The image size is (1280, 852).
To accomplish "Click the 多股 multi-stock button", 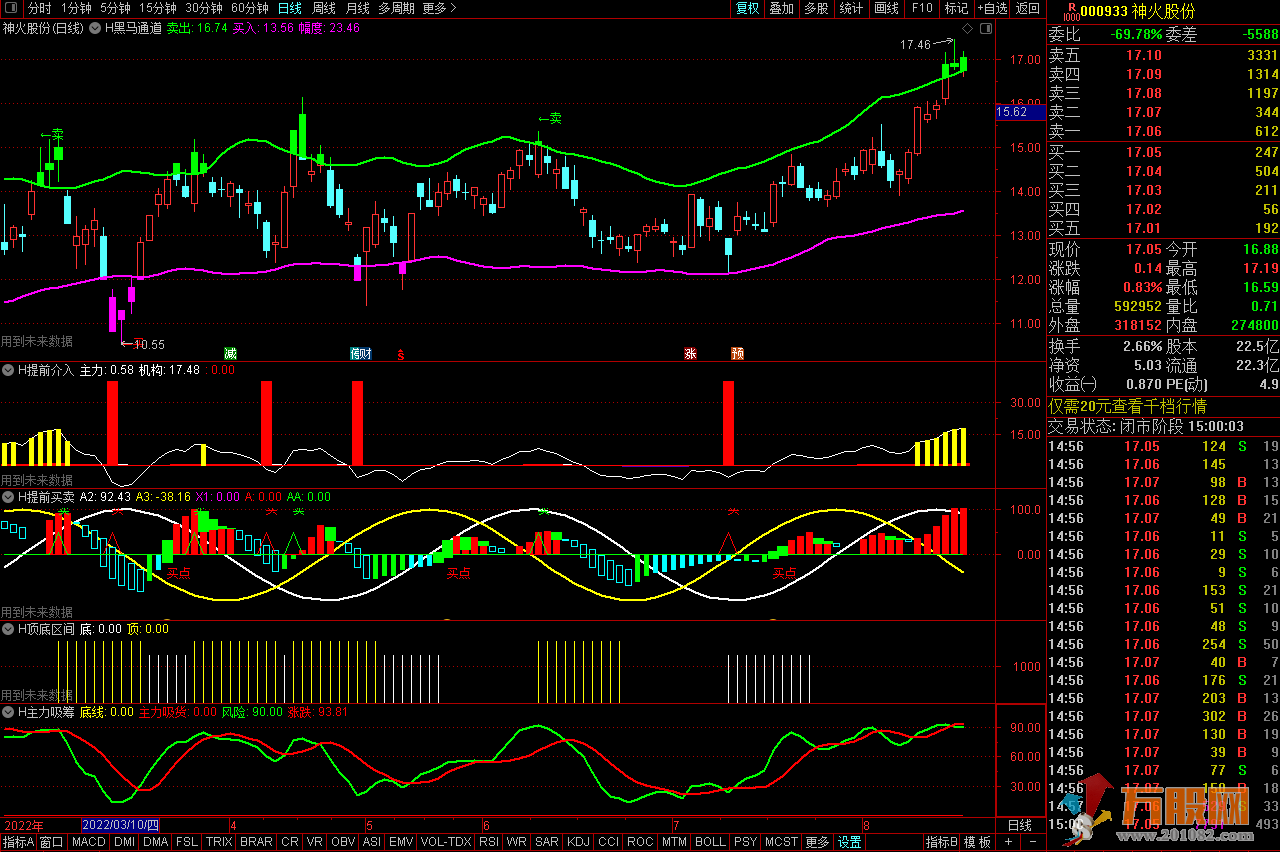I will (816, 8).
